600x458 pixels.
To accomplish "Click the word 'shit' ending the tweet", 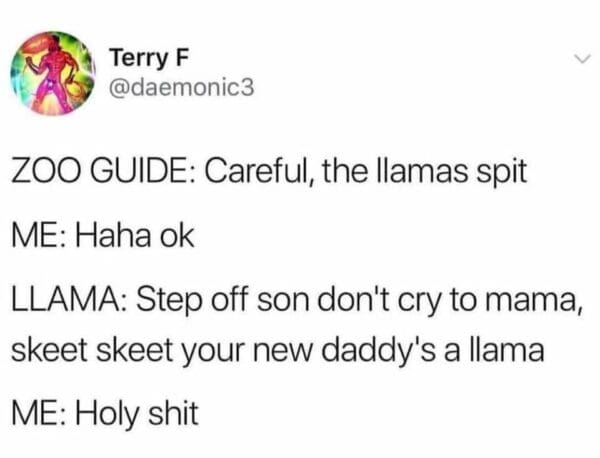I will click(173, 412).
